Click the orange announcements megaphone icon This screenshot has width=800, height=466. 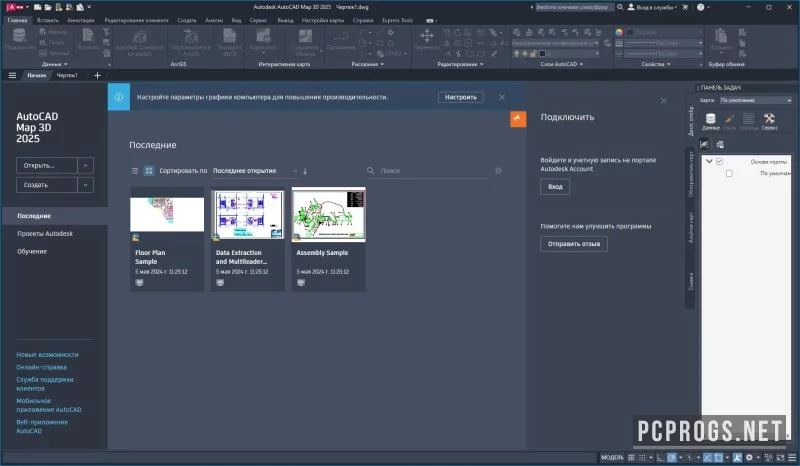pyautogui.click(x=518, y=118)
